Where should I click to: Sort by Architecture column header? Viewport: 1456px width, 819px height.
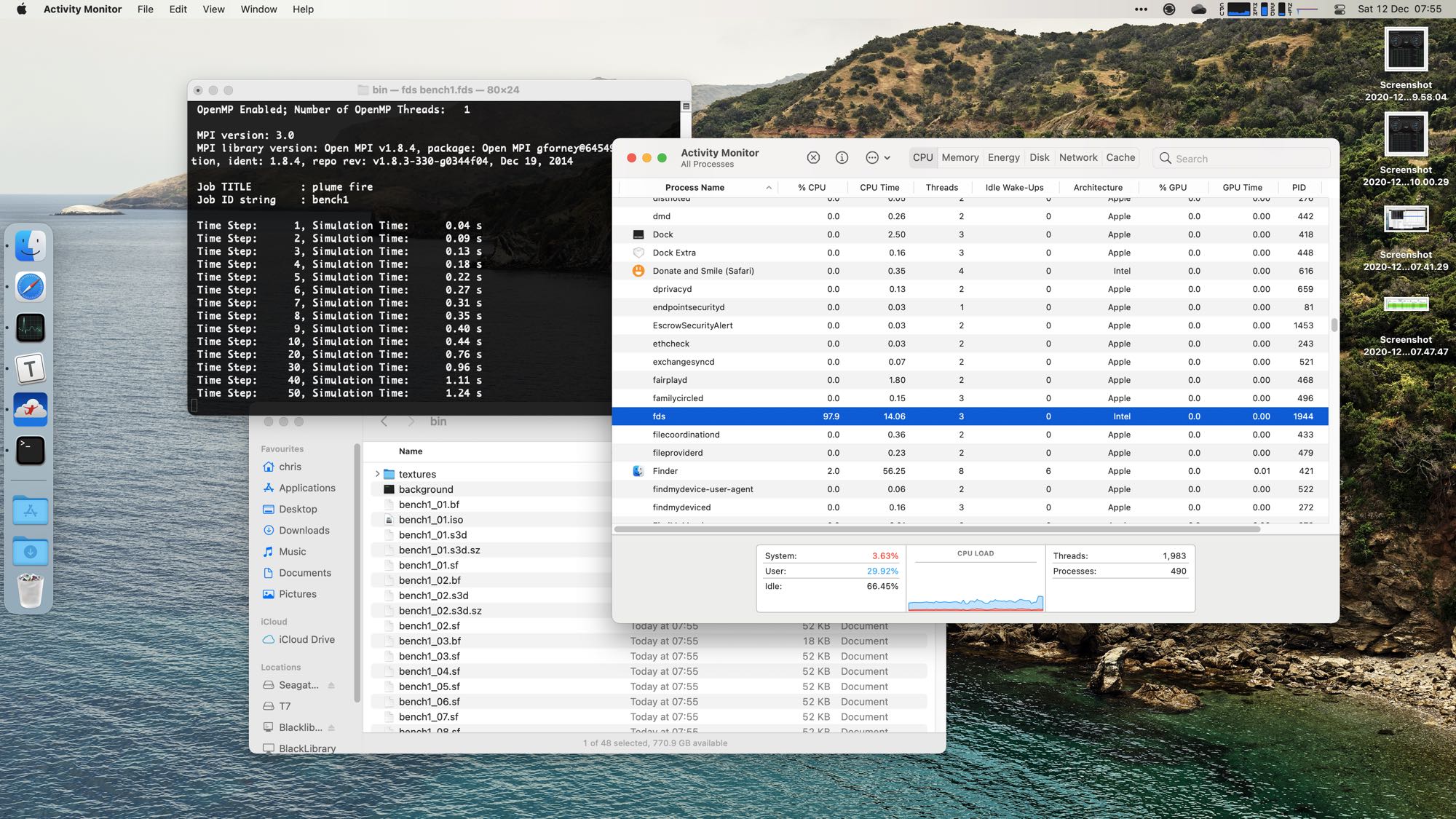pos(1097,188)
